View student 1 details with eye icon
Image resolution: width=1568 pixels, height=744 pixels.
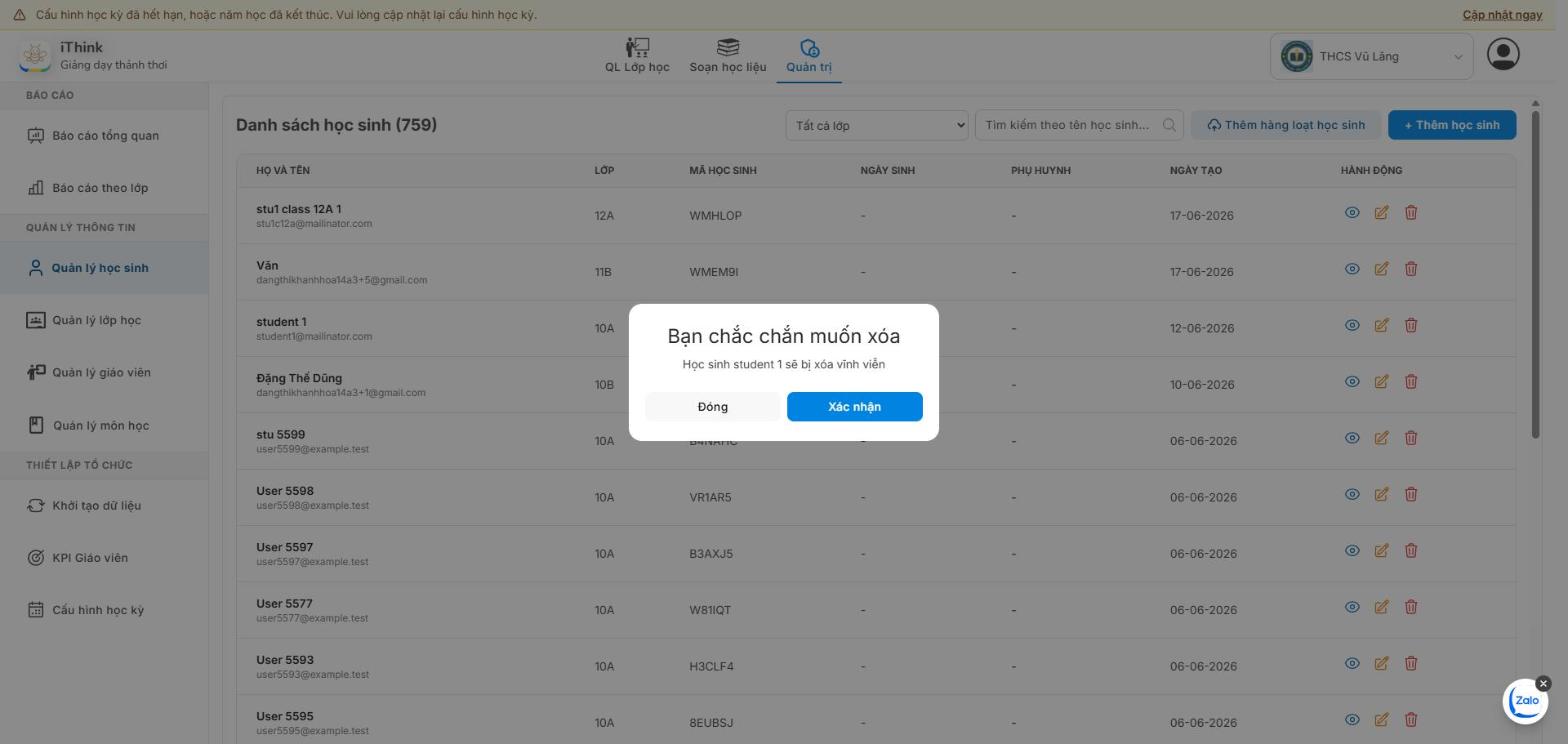pos(1352,325)
